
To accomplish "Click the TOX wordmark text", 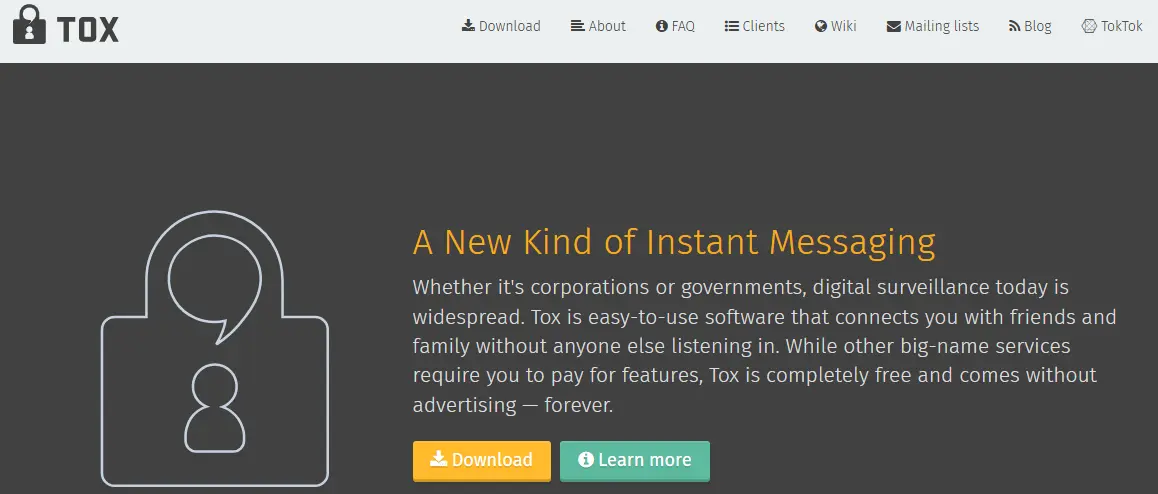I will [x=88, y=29].
